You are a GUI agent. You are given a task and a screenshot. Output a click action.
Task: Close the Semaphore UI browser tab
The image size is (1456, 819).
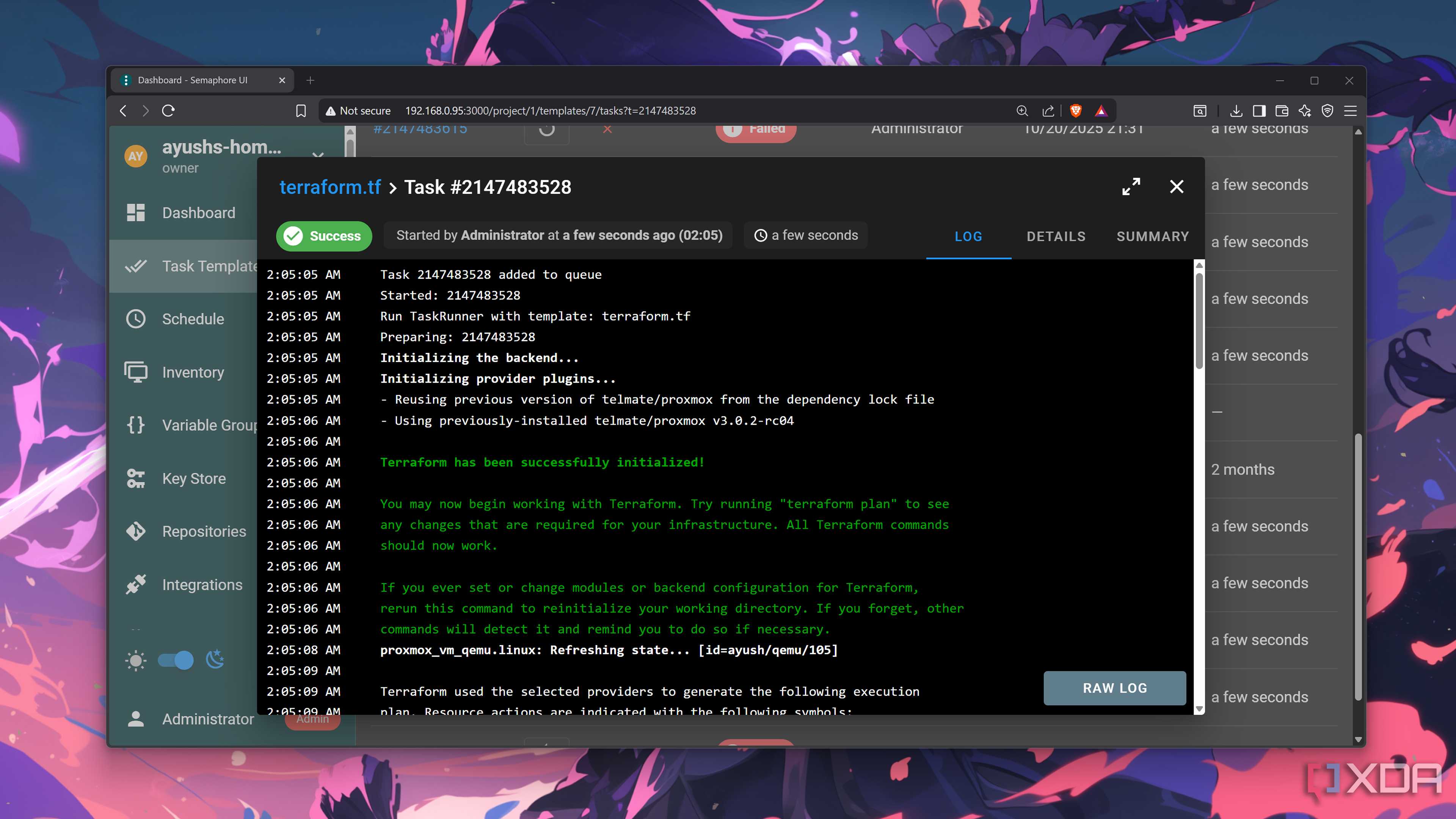(x=282, y=80)
